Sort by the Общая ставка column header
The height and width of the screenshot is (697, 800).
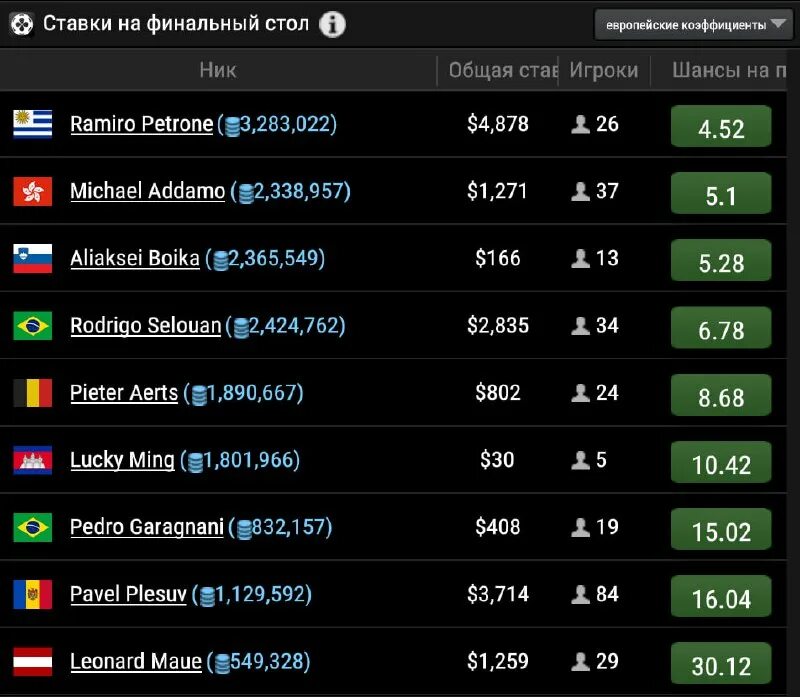502,70
